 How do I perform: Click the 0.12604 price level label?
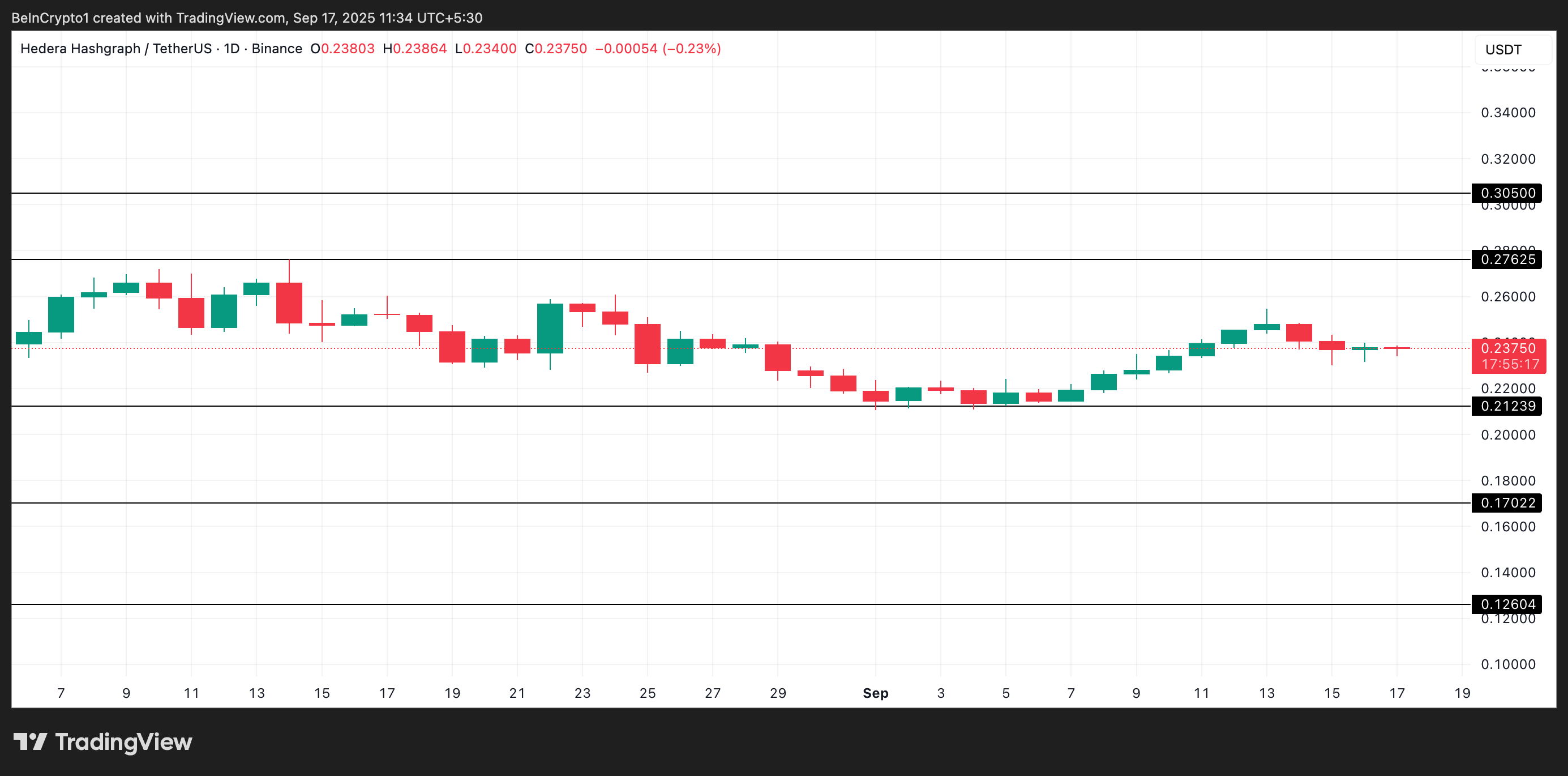[1508, 604]
